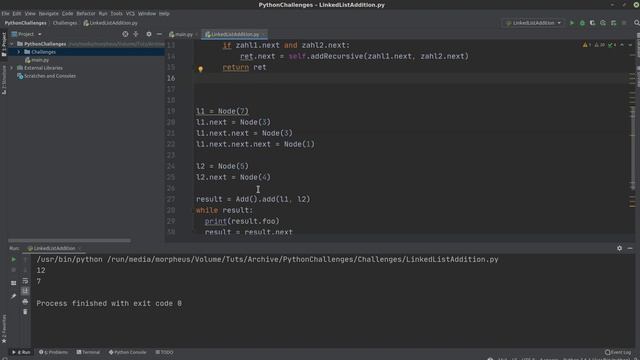Open the run configuration dropdown LinkedListAddition

[x=533, y=23]
